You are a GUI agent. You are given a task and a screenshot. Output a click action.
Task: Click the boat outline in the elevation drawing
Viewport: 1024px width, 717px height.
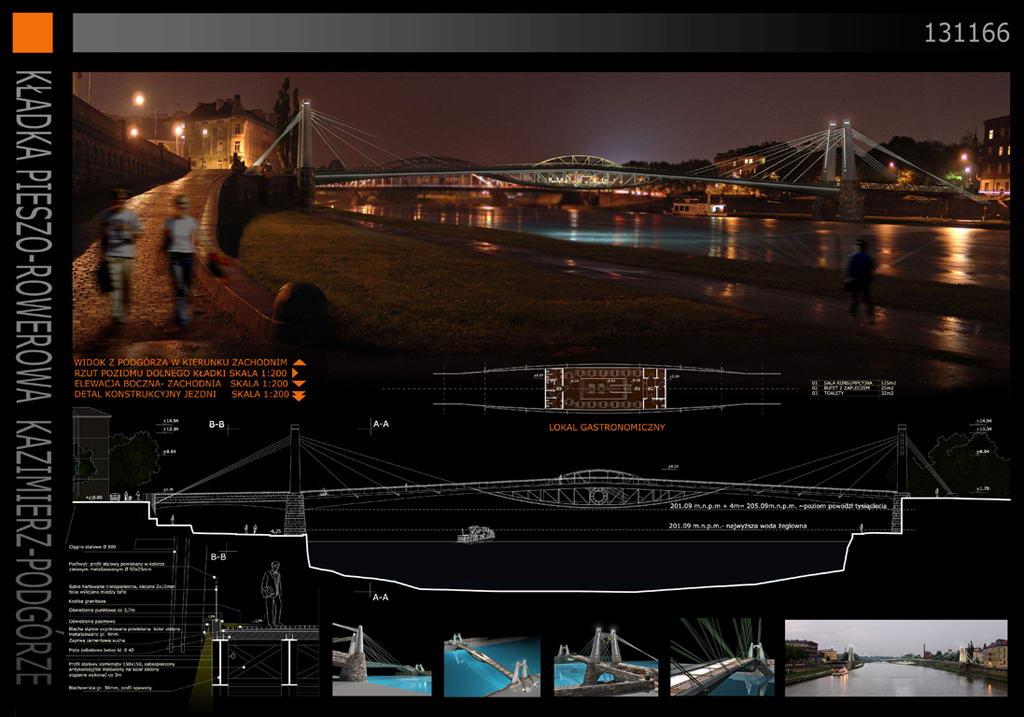click(476, 534)
